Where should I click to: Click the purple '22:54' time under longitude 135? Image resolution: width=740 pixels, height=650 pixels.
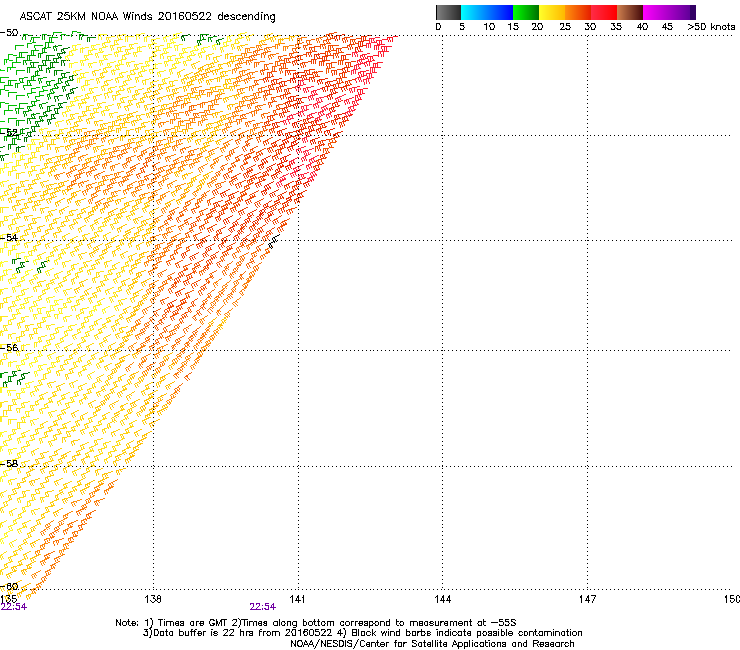point(14,607)
